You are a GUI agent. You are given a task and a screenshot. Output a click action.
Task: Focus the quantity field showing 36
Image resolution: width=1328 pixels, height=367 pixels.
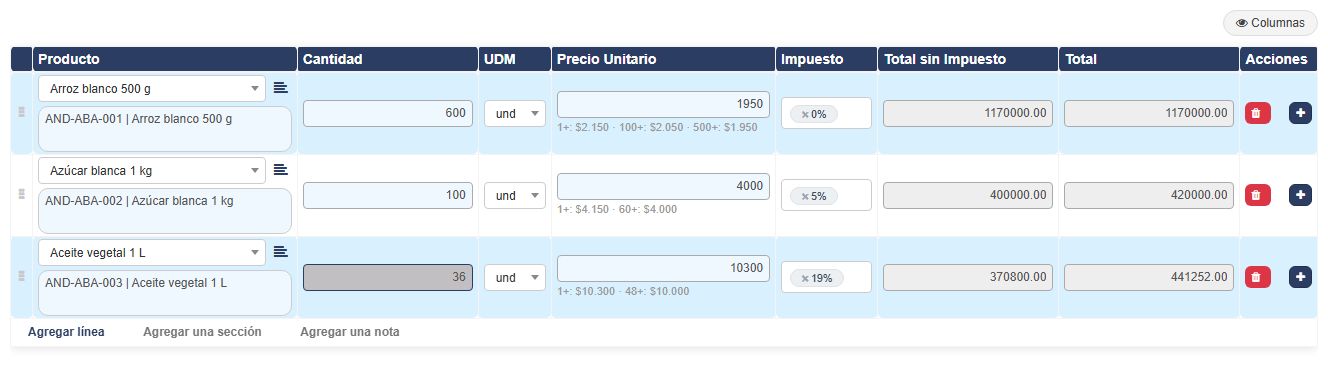click(388, 278)
